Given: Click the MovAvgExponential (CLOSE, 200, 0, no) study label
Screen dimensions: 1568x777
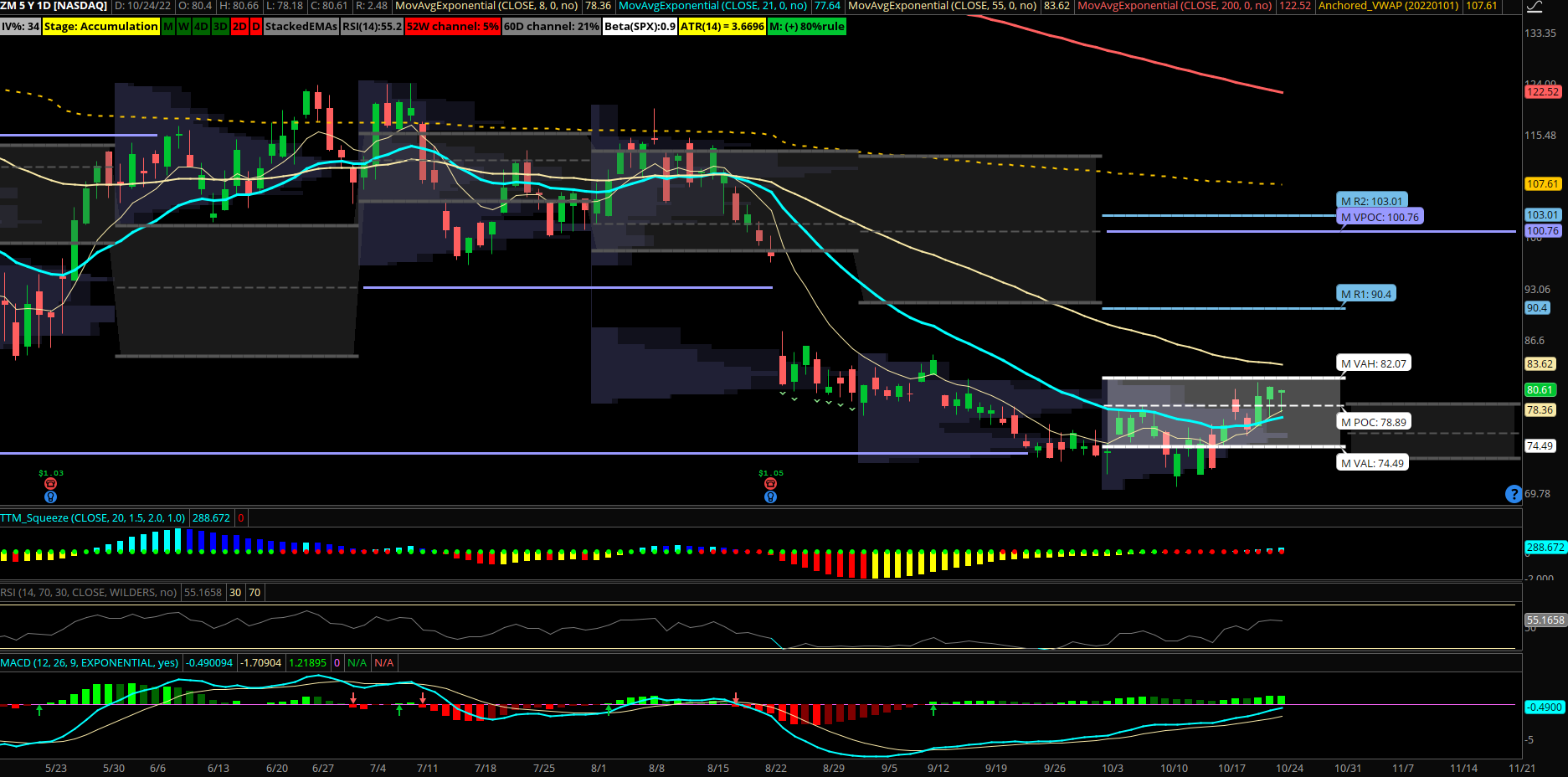Looking at the screenshot, I should tap(1175, 6).
